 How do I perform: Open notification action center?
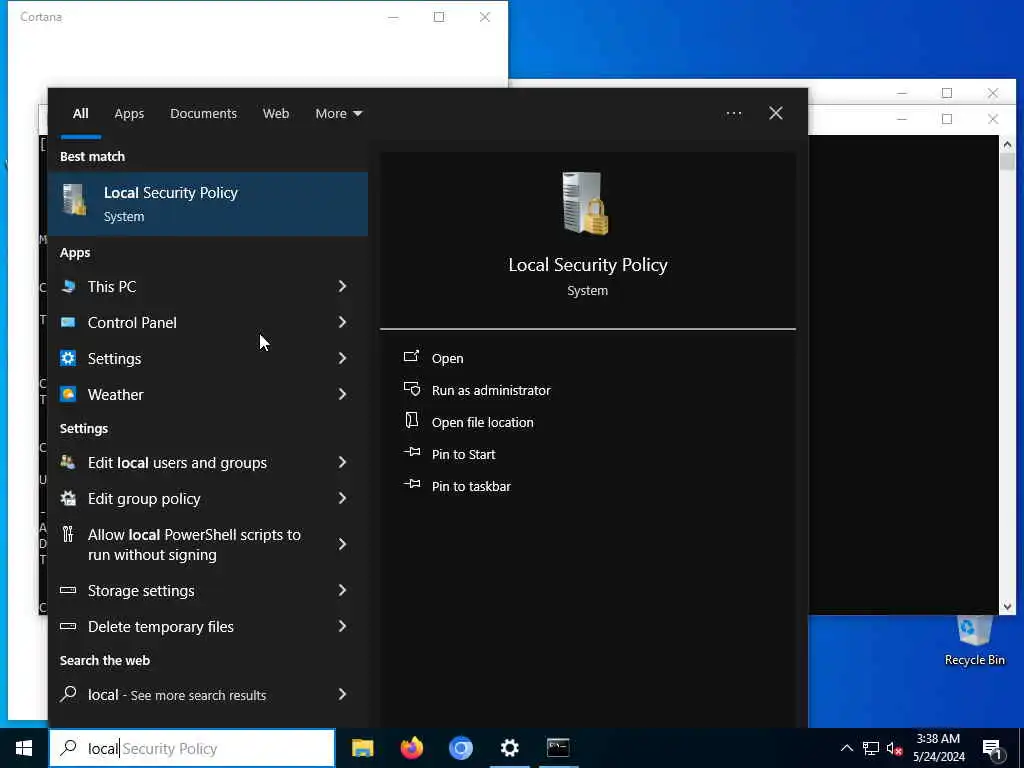click(x=992, y=749)
